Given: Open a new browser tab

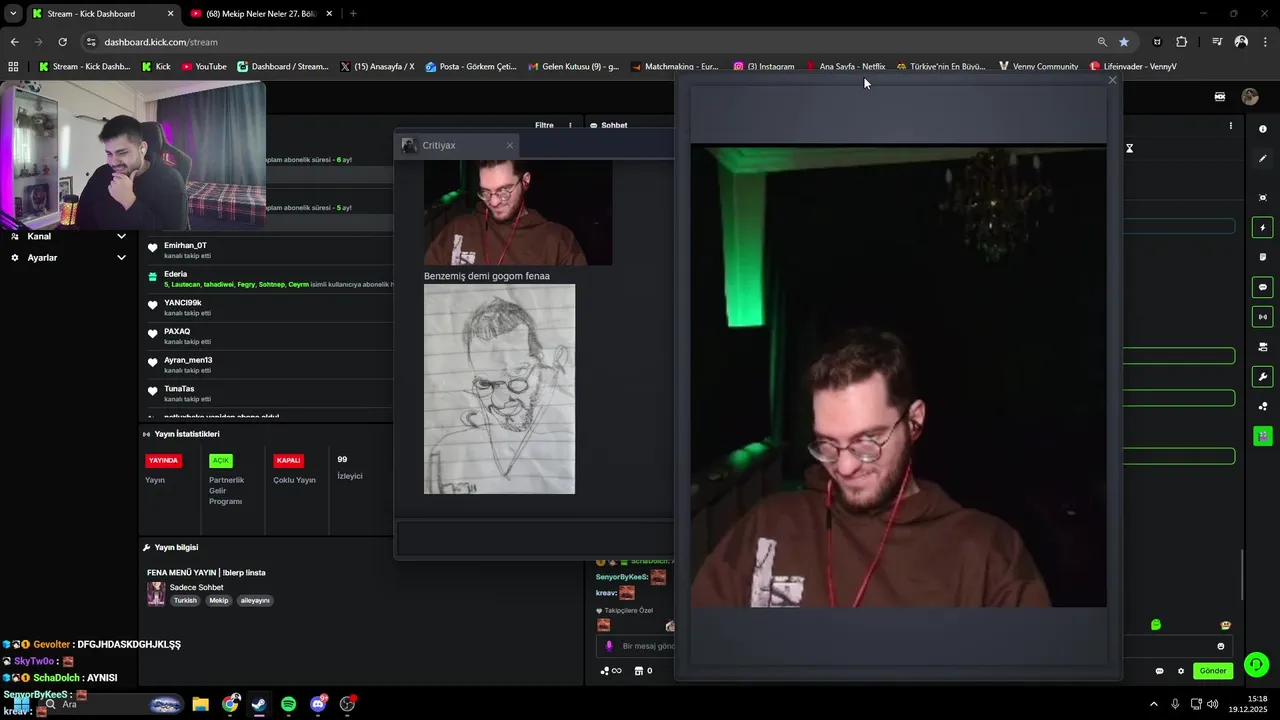Looking at the screenshot, I should coord(353,14).
